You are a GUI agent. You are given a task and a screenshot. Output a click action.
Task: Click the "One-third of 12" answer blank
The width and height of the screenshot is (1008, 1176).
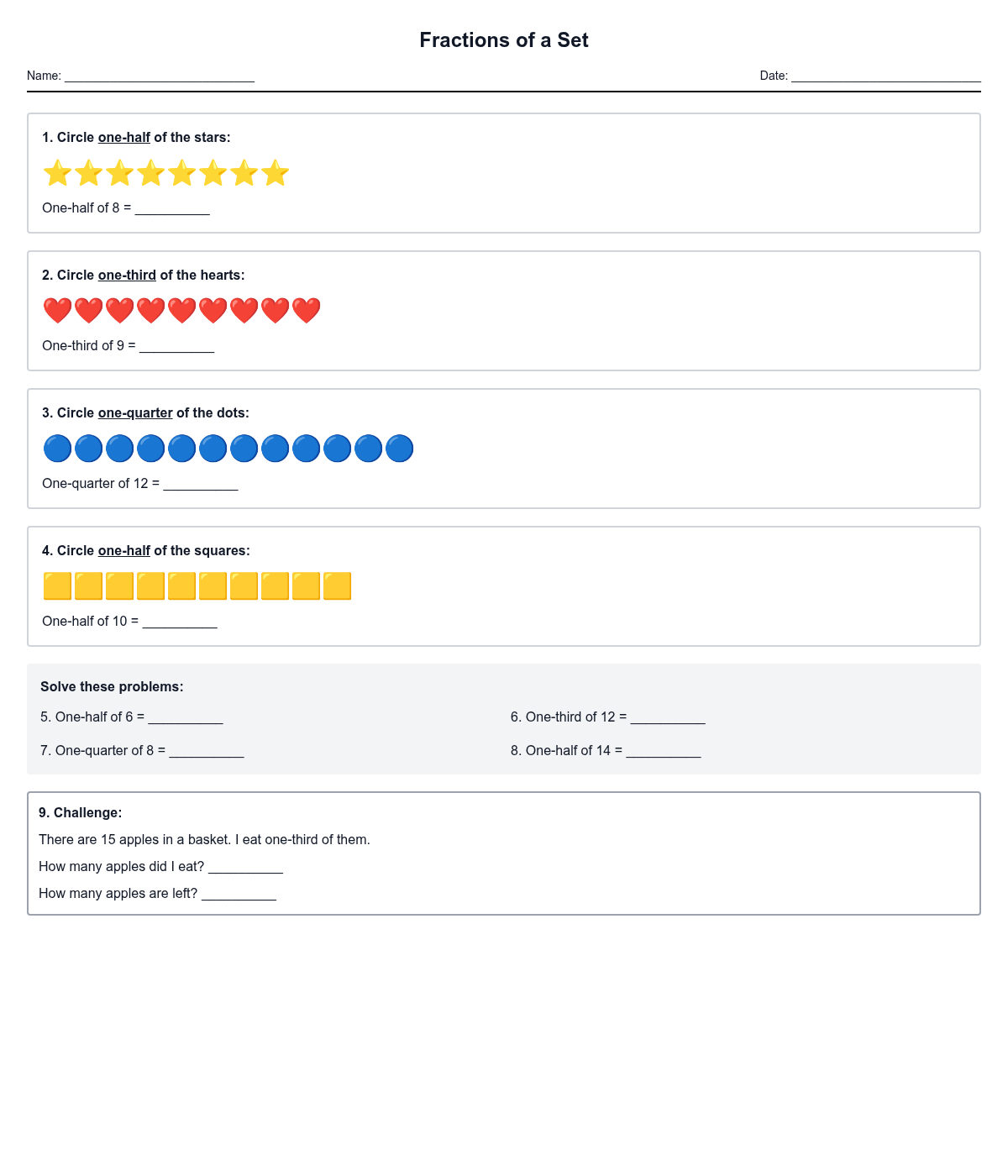click(x=668, y=717)
